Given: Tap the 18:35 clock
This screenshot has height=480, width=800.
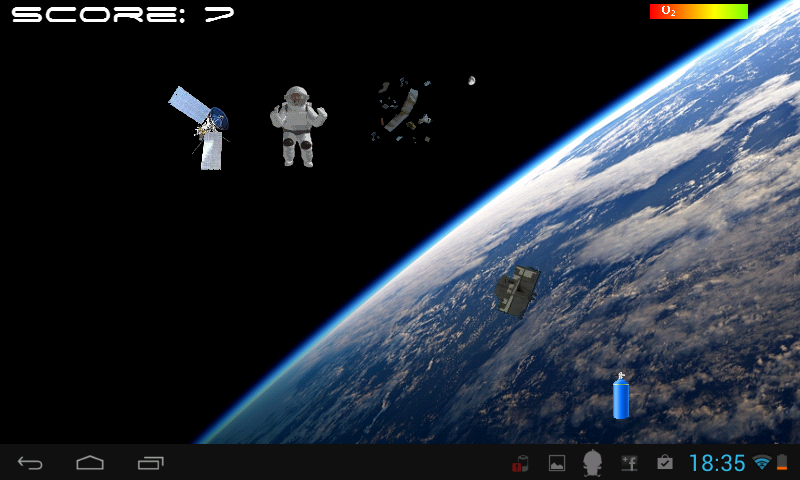Looking at the screenshot, I should click(x=717, y=463).
